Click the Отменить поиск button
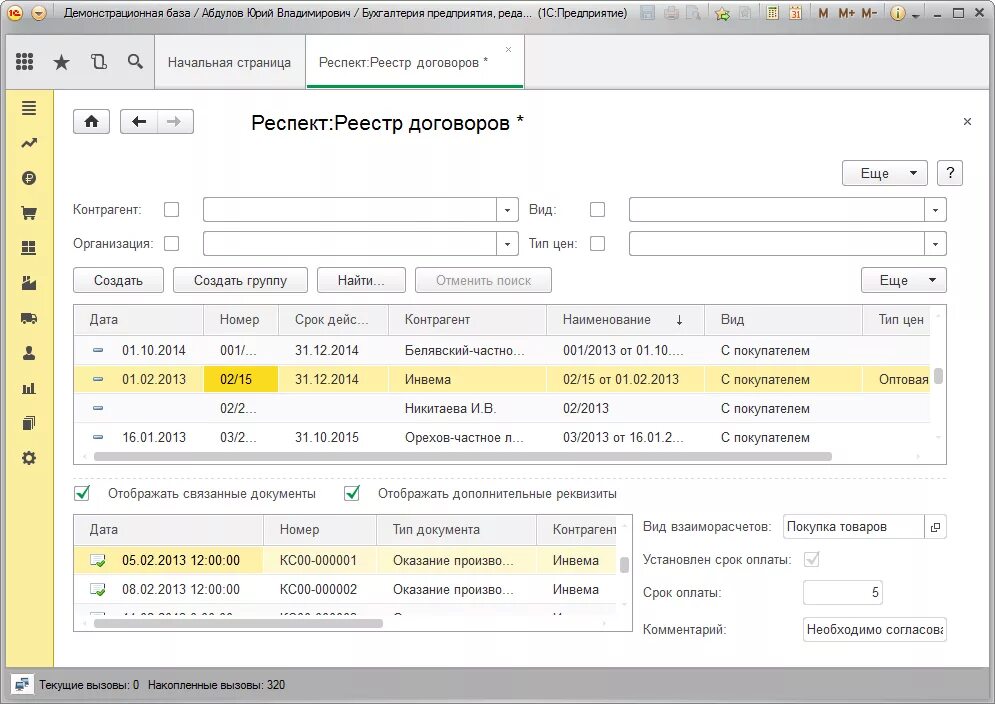 pos(483,280)
